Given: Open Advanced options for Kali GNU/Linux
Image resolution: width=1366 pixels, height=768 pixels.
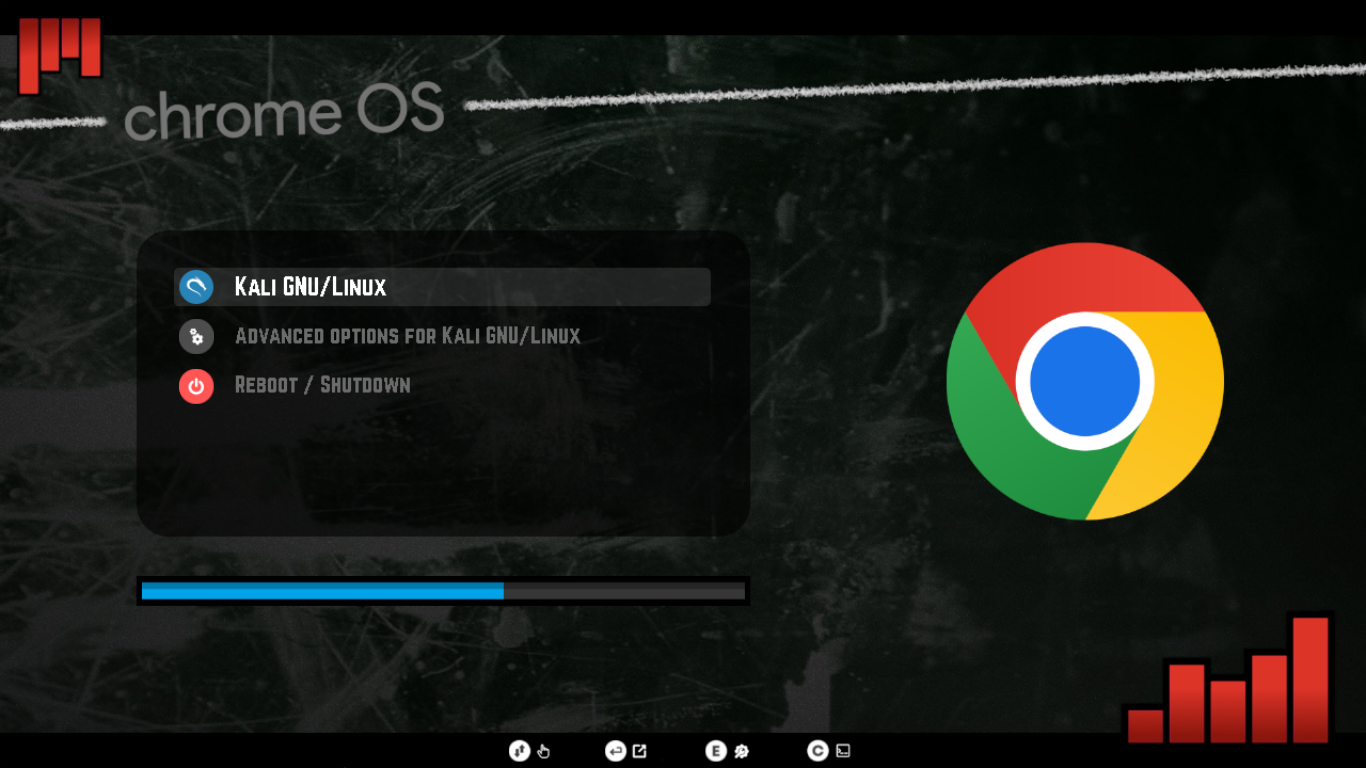Looking at the screenshot, I should [x=407, y=336].
